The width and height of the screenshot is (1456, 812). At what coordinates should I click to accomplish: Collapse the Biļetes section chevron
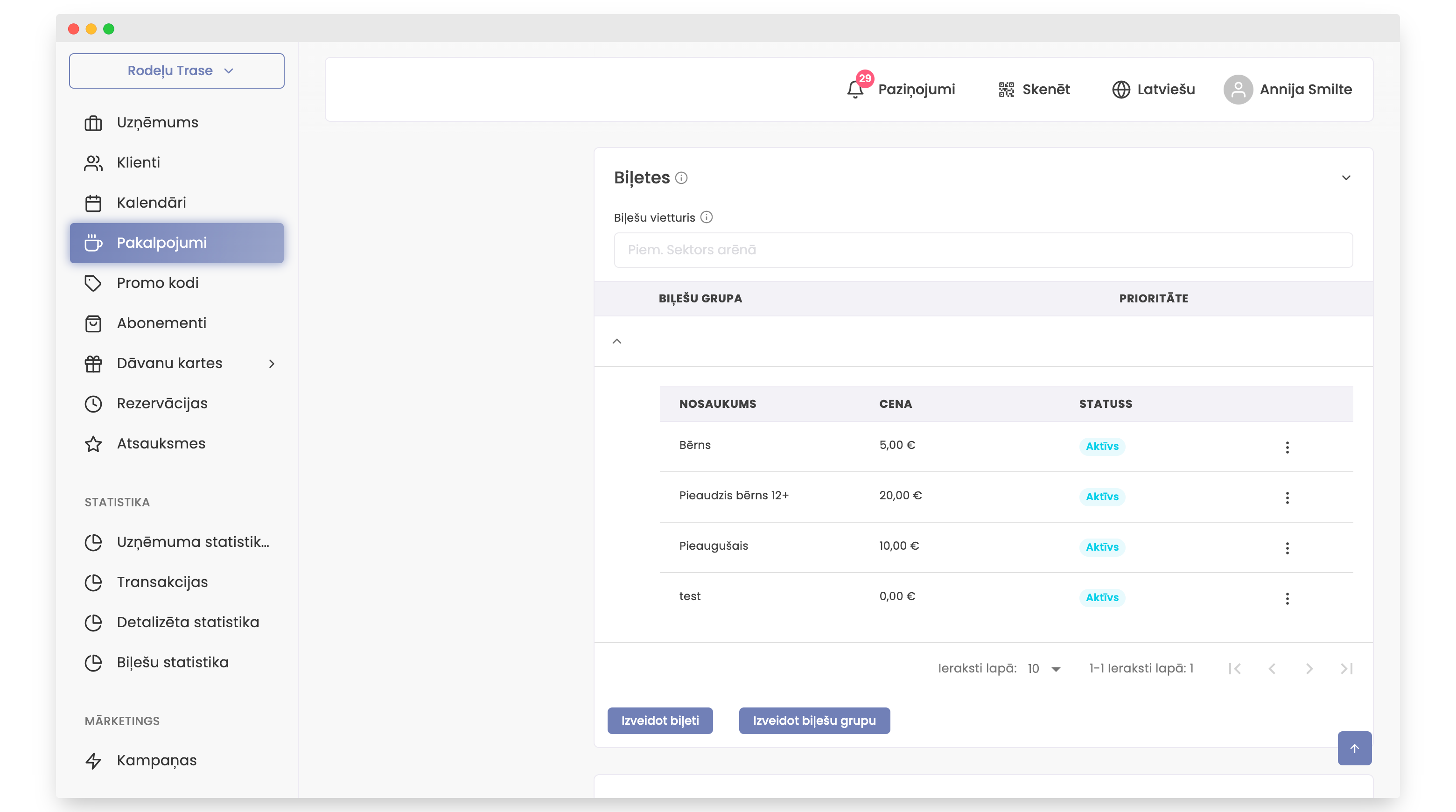[x=1346, y=178]
